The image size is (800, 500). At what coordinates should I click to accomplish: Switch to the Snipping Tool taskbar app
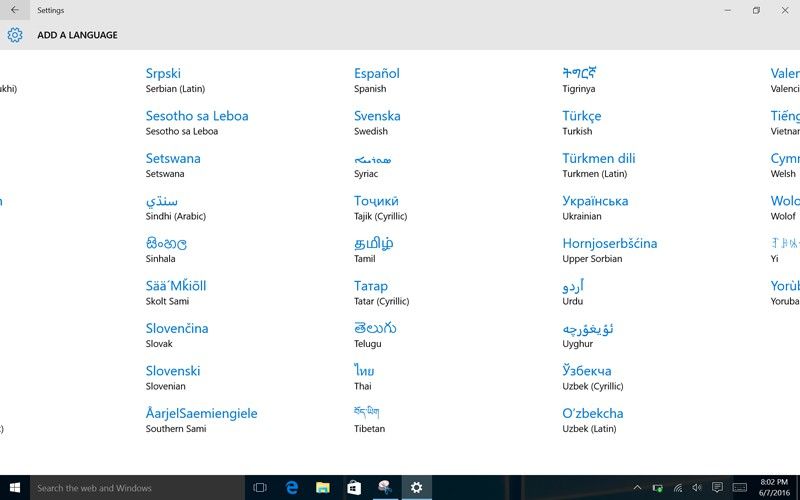click(x=385, y=488)
